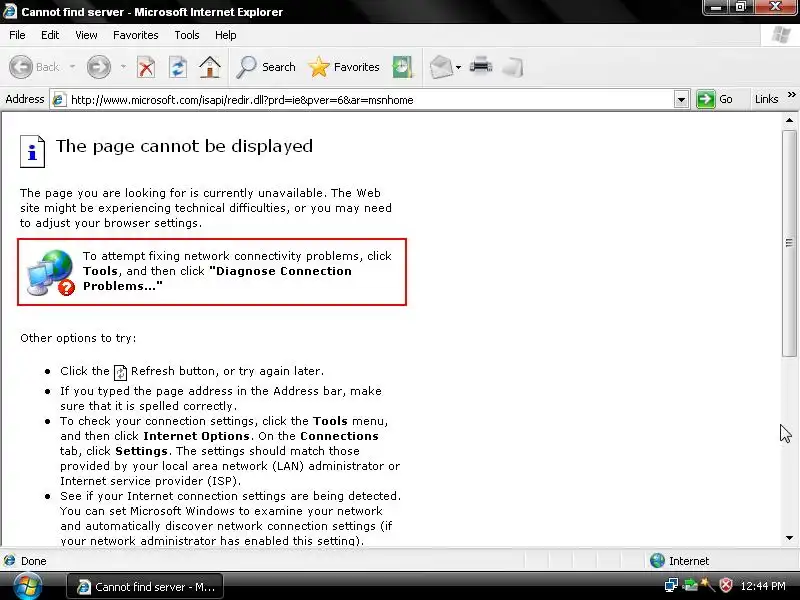The image size is (800, 600).
Task: Click the Forward navigation button
Action: click(98, 67)
